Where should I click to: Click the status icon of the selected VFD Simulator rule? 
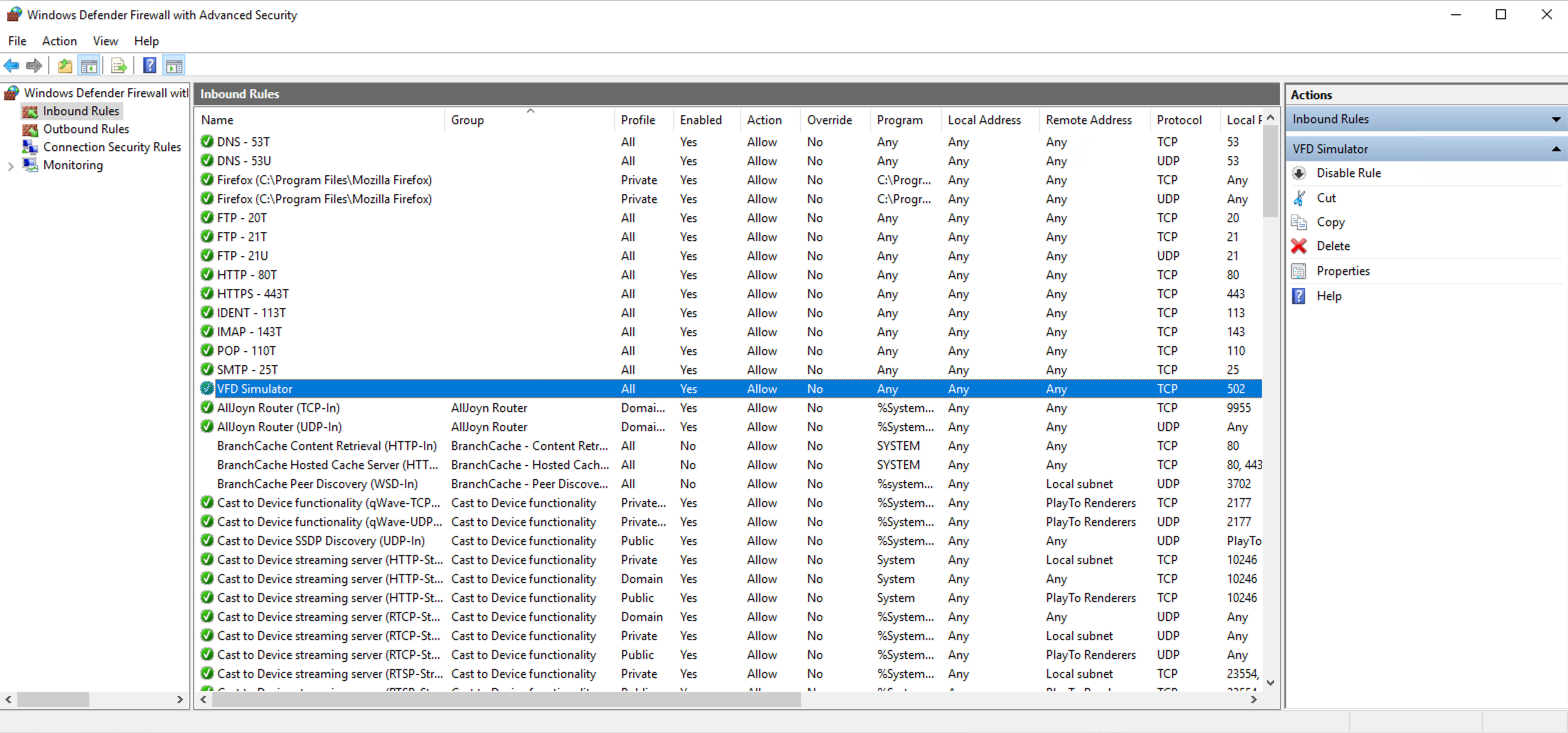tap(207, 389)
